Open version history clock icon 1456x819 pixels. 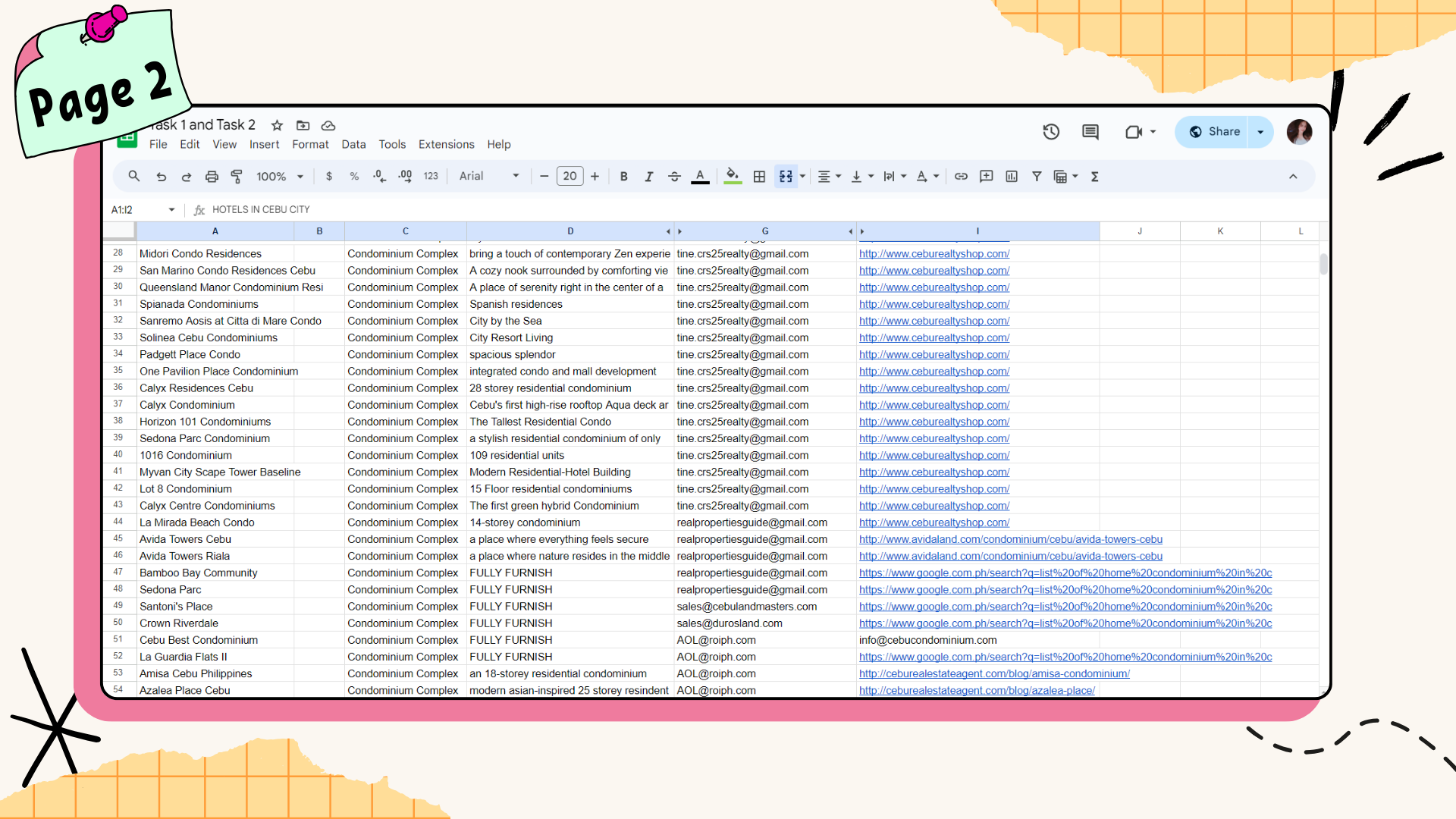[1051, 132]
